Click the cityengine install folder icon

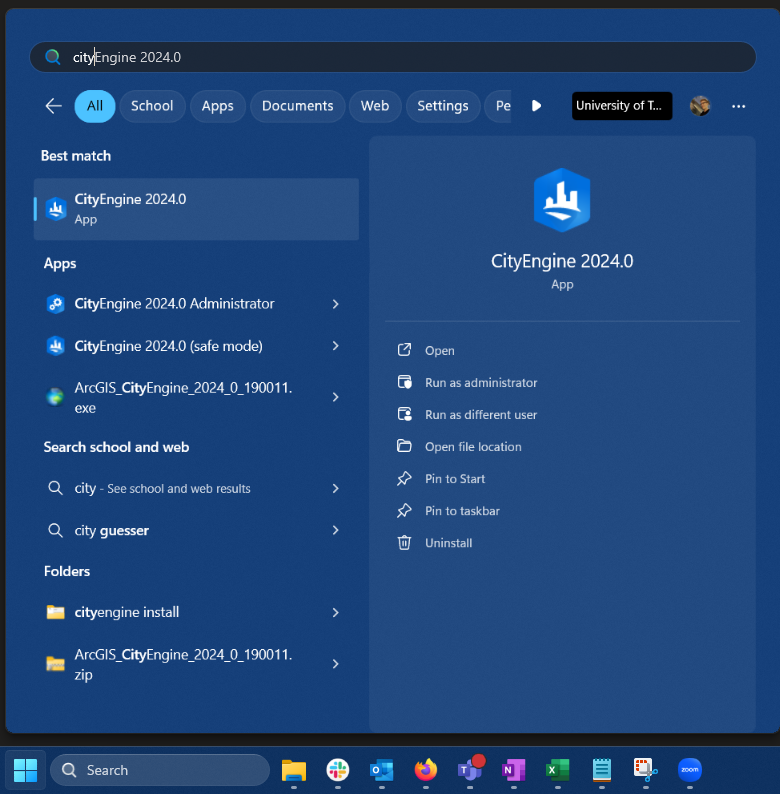click(x=56, y=612)
